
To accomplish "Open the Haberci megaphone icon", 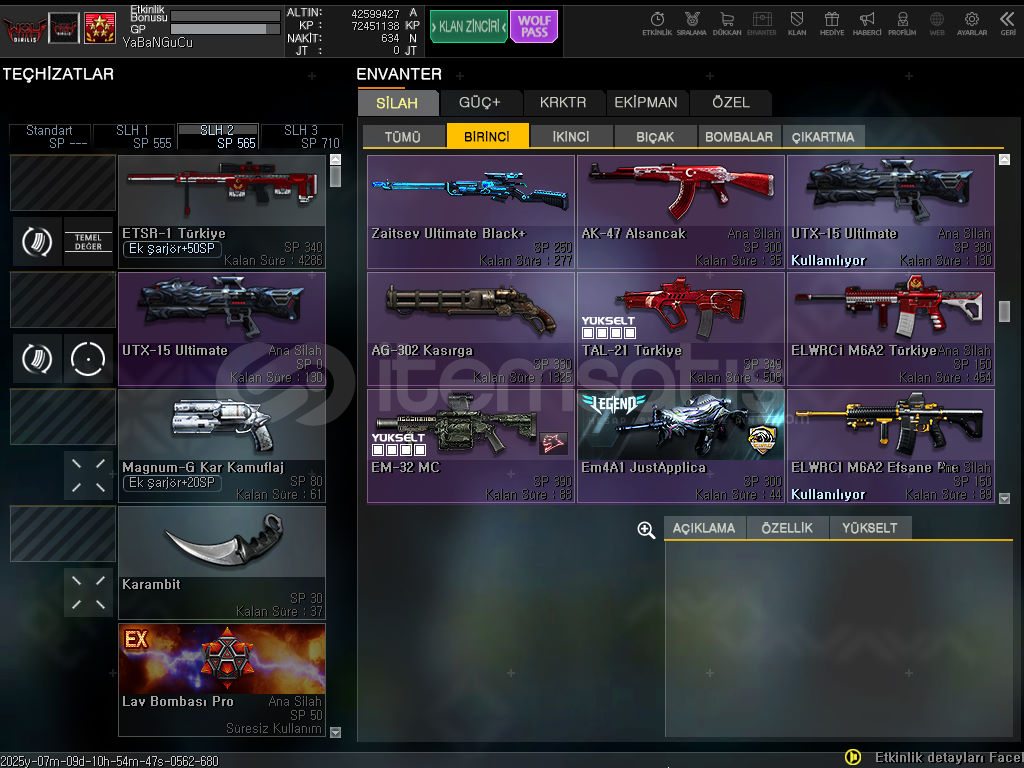I will coord(867,23).
